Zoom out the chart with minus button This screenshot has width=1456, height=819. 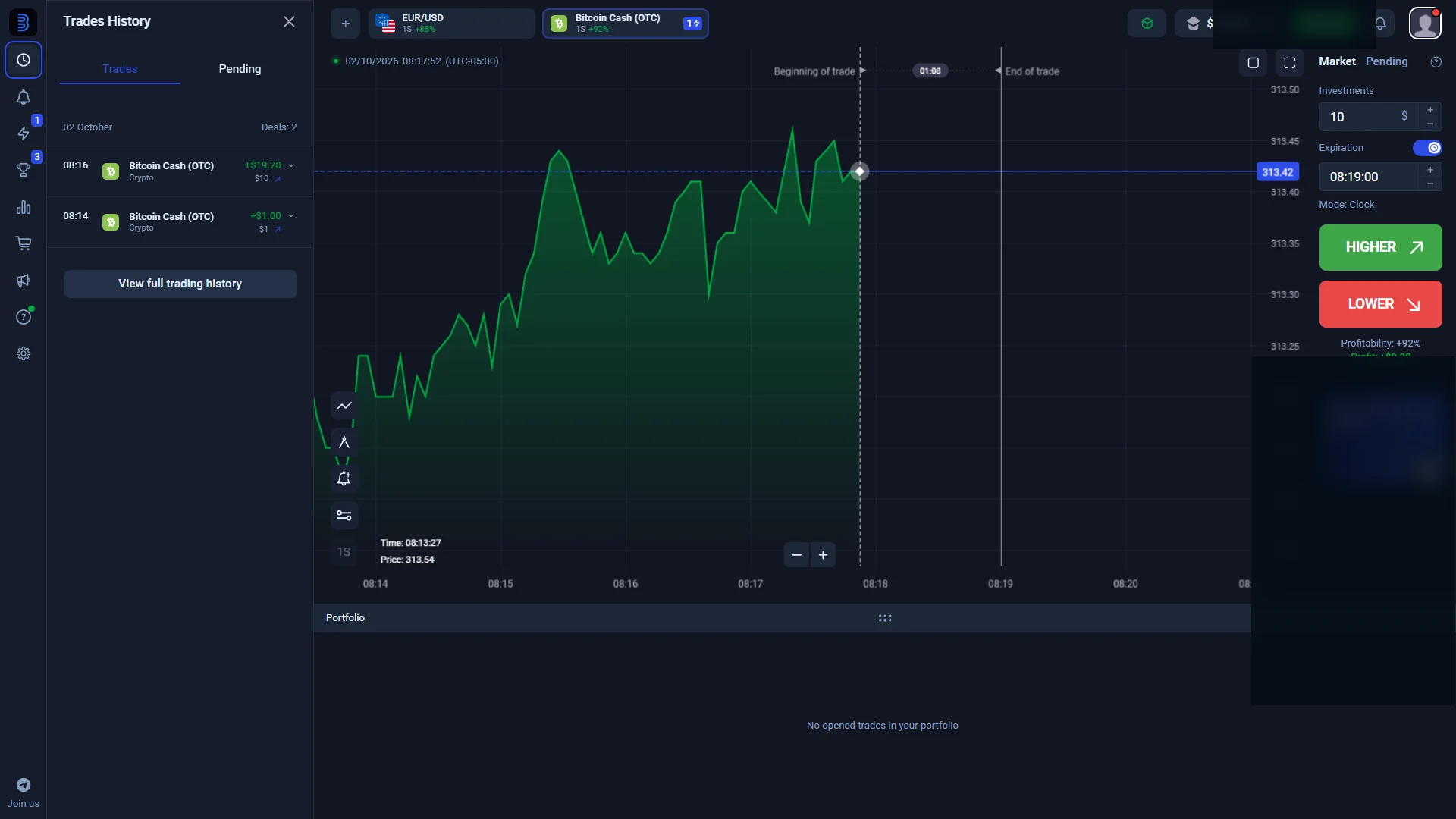tap(796, 555)
